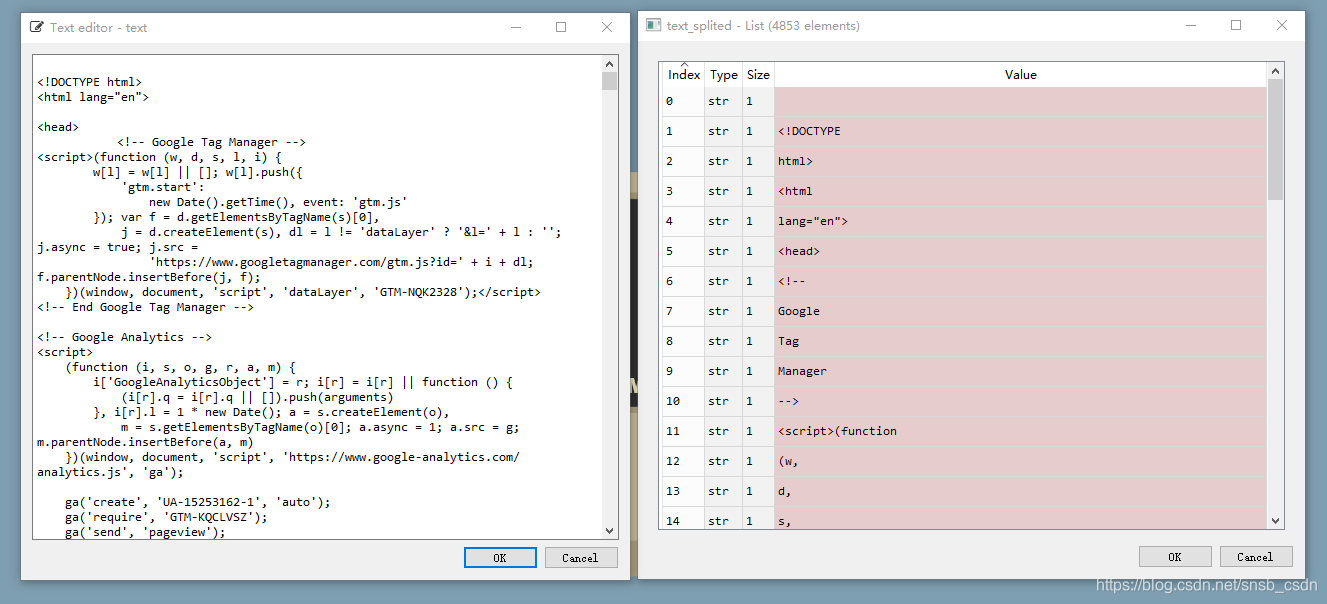This screenshot has height=604, width=1327.
Task: Click the Text editor vertical scrollbar thumb
Action: pyautogui.click(x=610, y=81)
